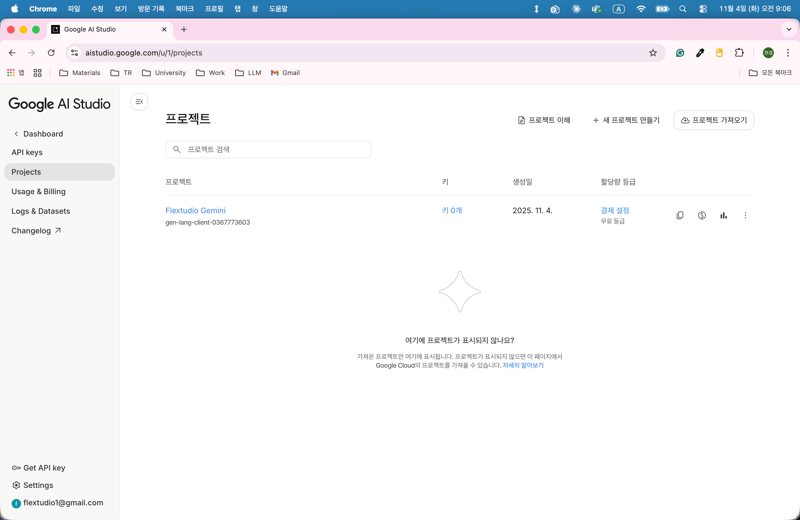
Task: Click the creation date 2025. 11. 4.
Action: pyautogui.click(x=532, y=210)
